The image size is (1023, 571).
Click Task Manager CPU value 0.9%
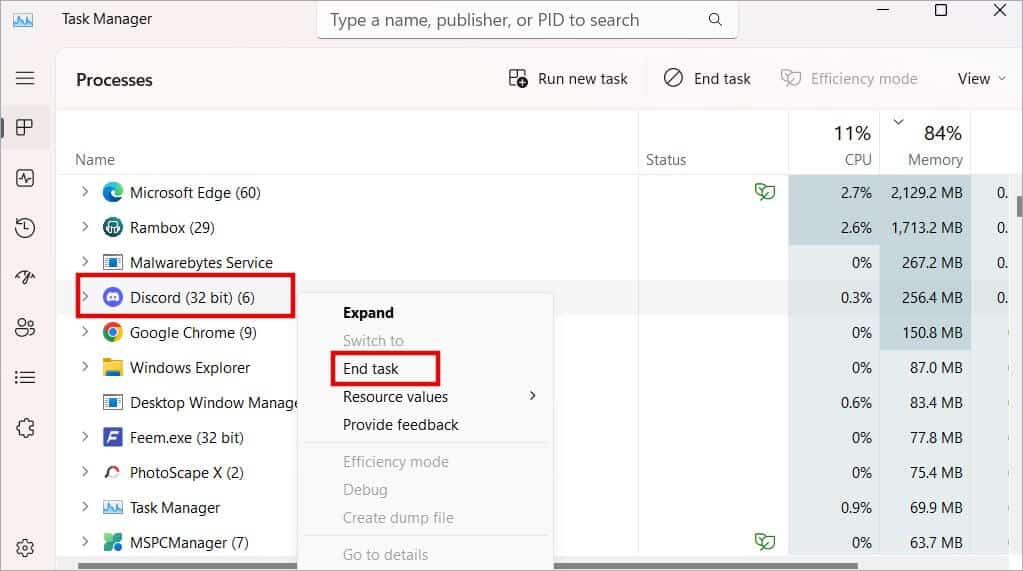pos(856,508)
